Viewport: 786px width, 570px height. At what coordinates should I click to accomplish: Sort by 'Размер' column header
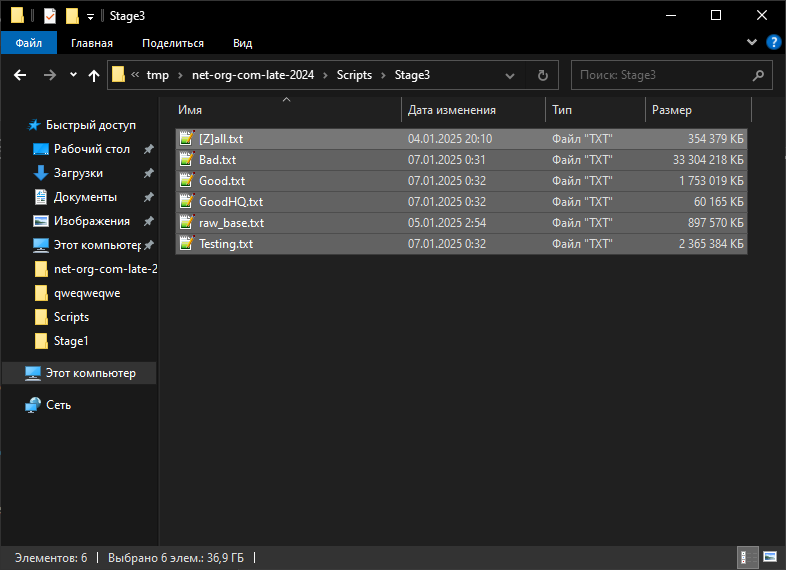pyautogui.click(x=670, y=110)
